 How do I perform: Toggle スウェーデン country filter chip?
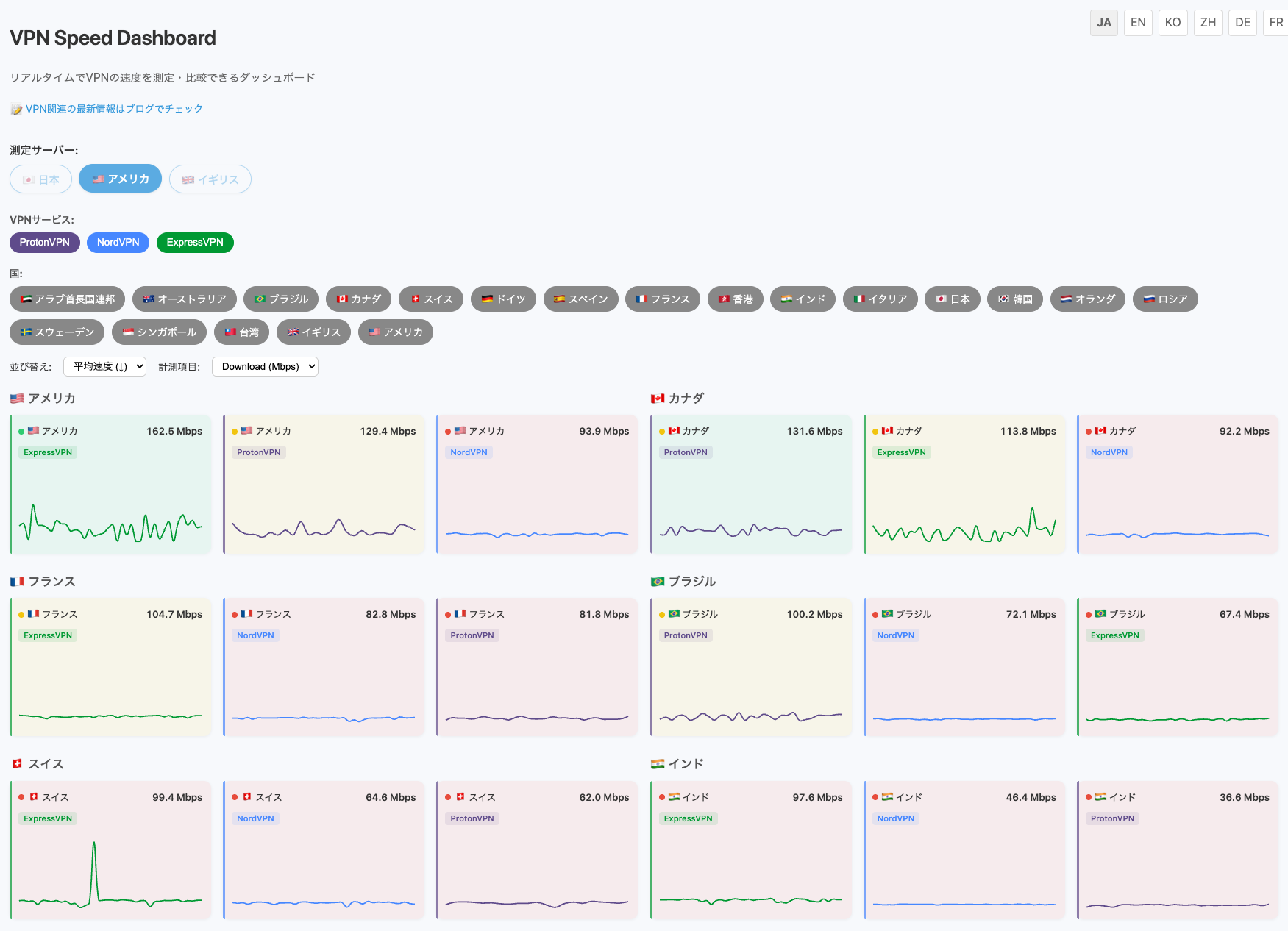click(x=57, y=332)
